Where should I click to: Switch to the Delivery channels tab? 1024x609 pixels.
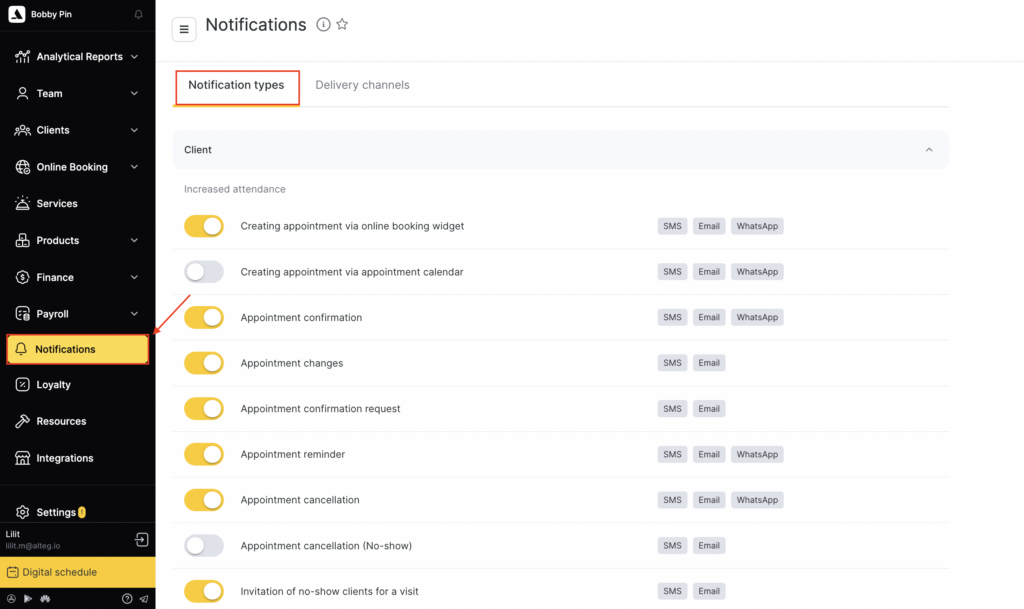pos(362,86)
